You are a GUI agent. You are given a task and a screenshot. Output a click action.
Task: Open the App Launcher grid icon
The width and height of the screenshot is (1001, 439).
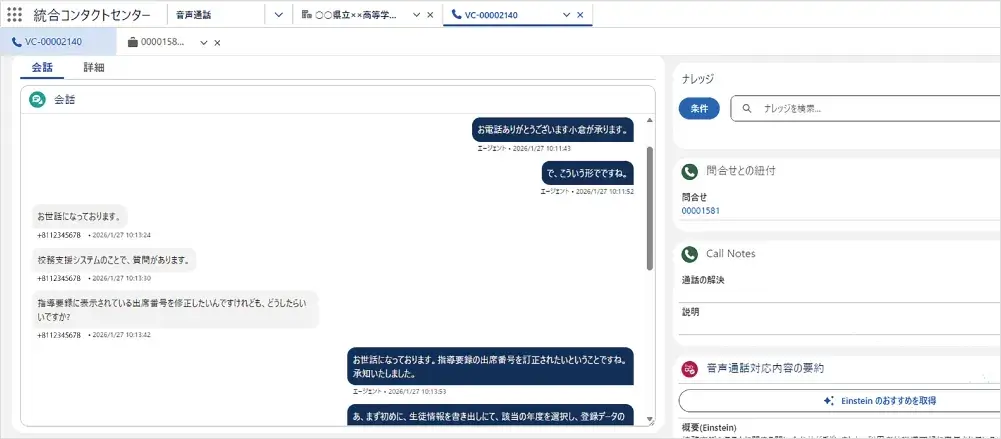(14, 15)
